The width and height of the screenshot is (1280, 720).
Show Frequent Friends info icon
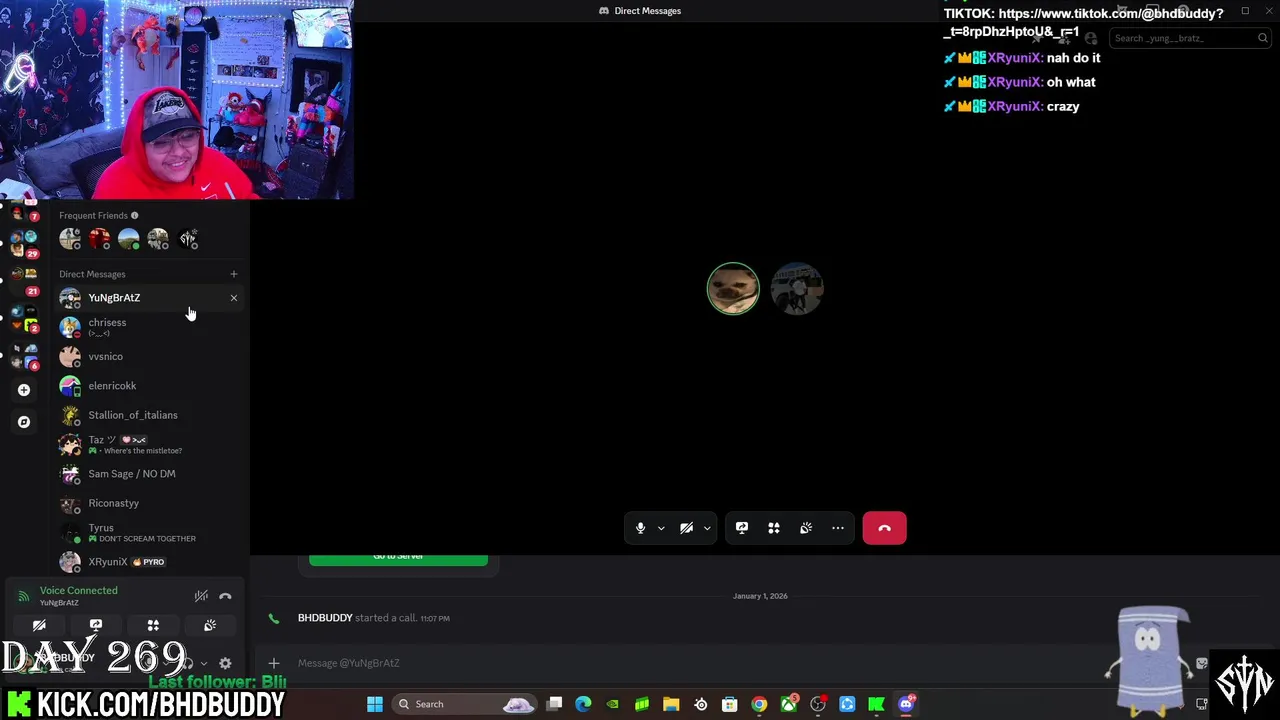coord(135,215)
